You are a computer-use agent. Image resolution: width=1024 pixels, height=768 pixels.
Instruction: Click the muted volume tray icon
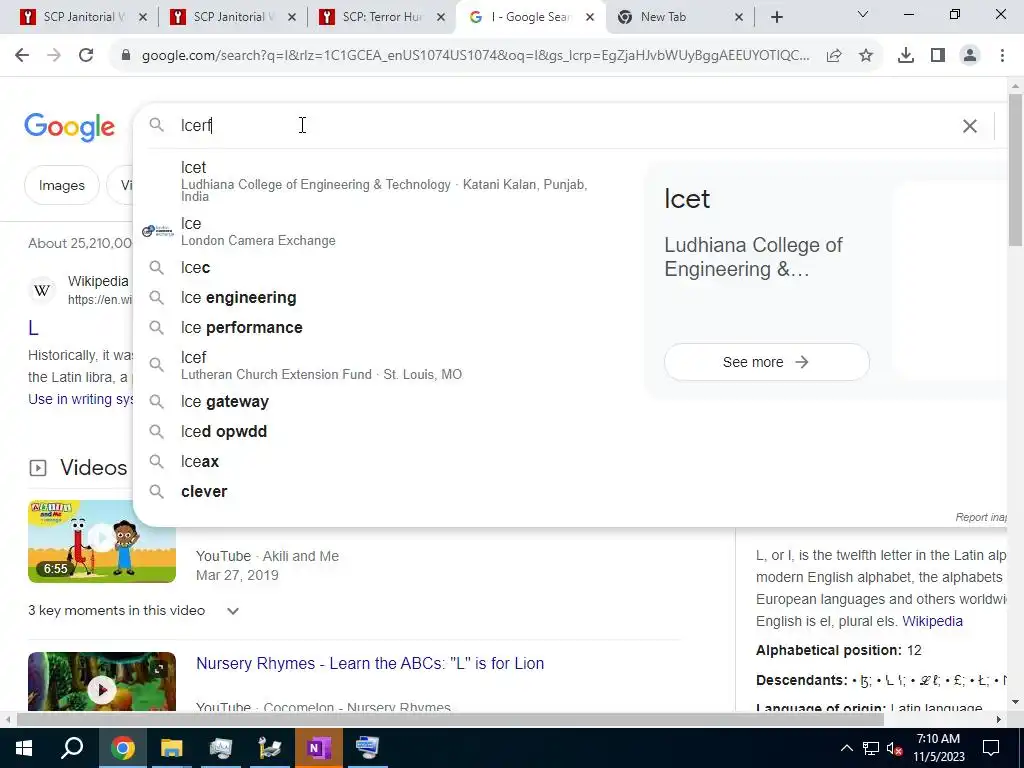tap(894, 748)
